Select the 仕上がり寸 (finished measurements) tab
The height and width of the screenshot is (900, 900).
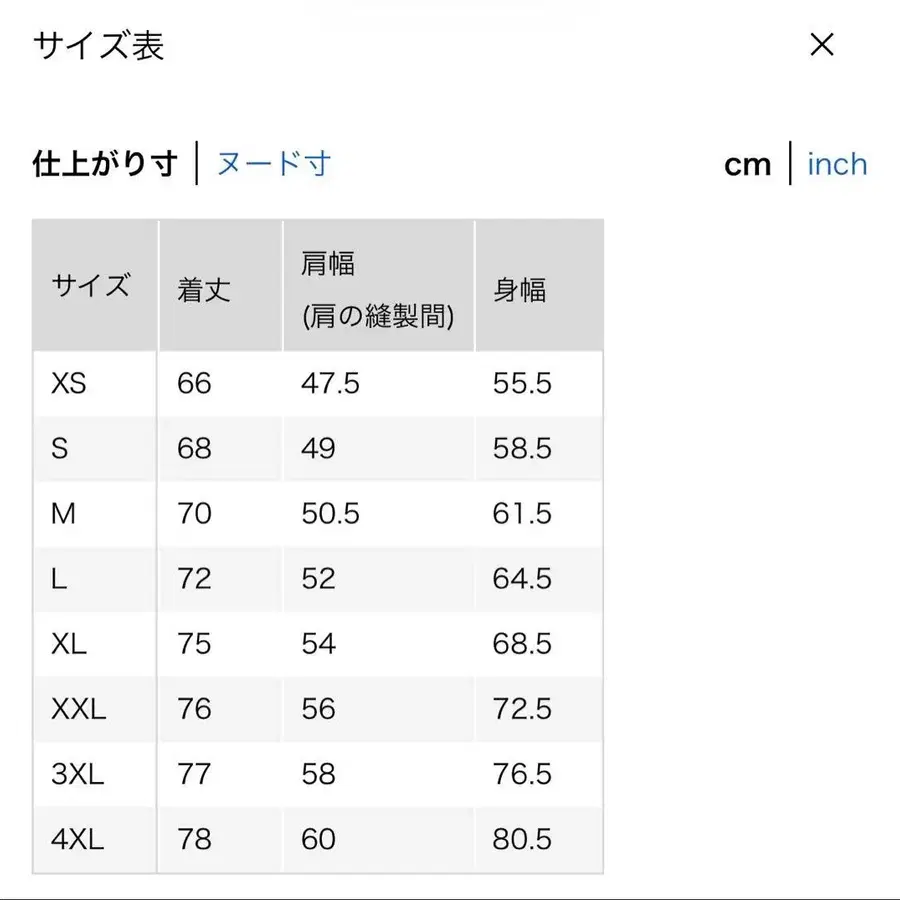[x=103, y=163]
